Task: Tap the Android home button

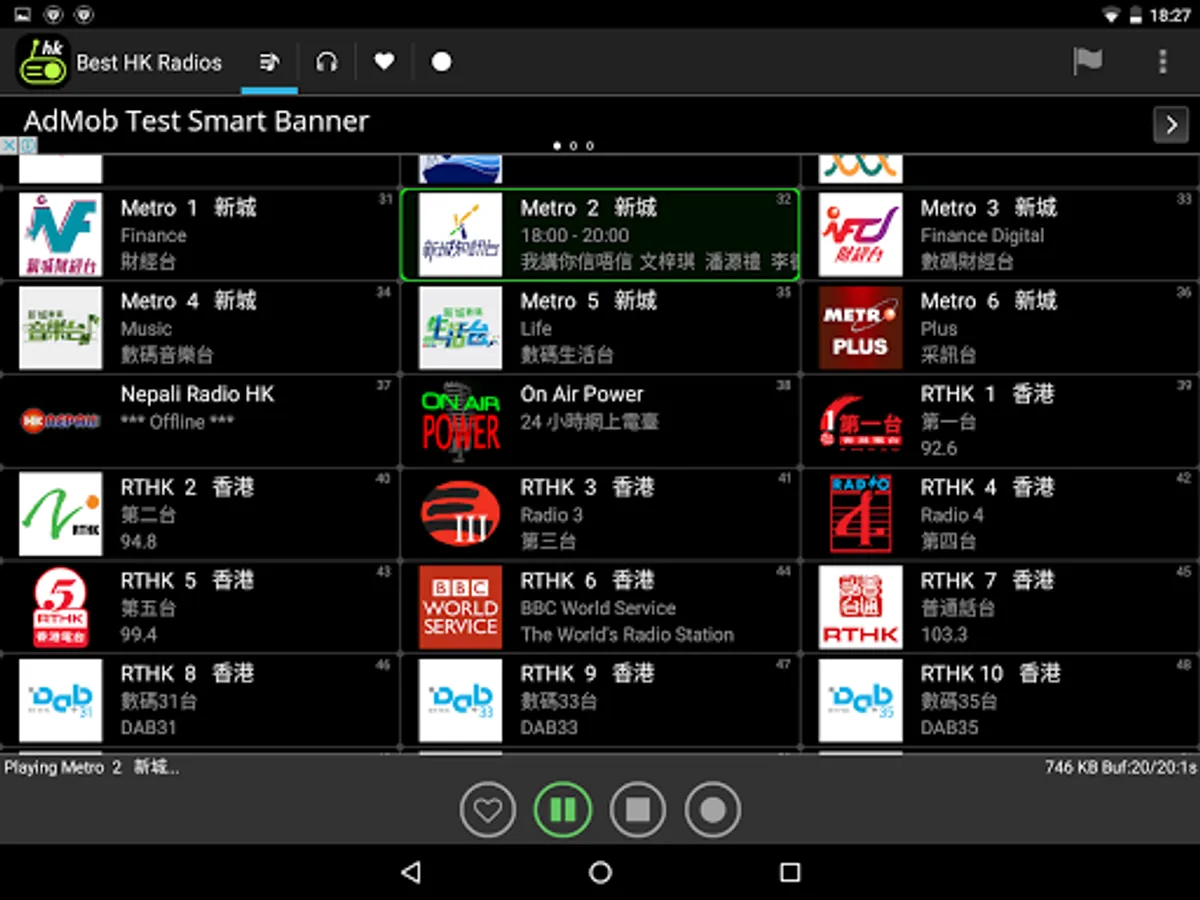Action: coord(600,872)
